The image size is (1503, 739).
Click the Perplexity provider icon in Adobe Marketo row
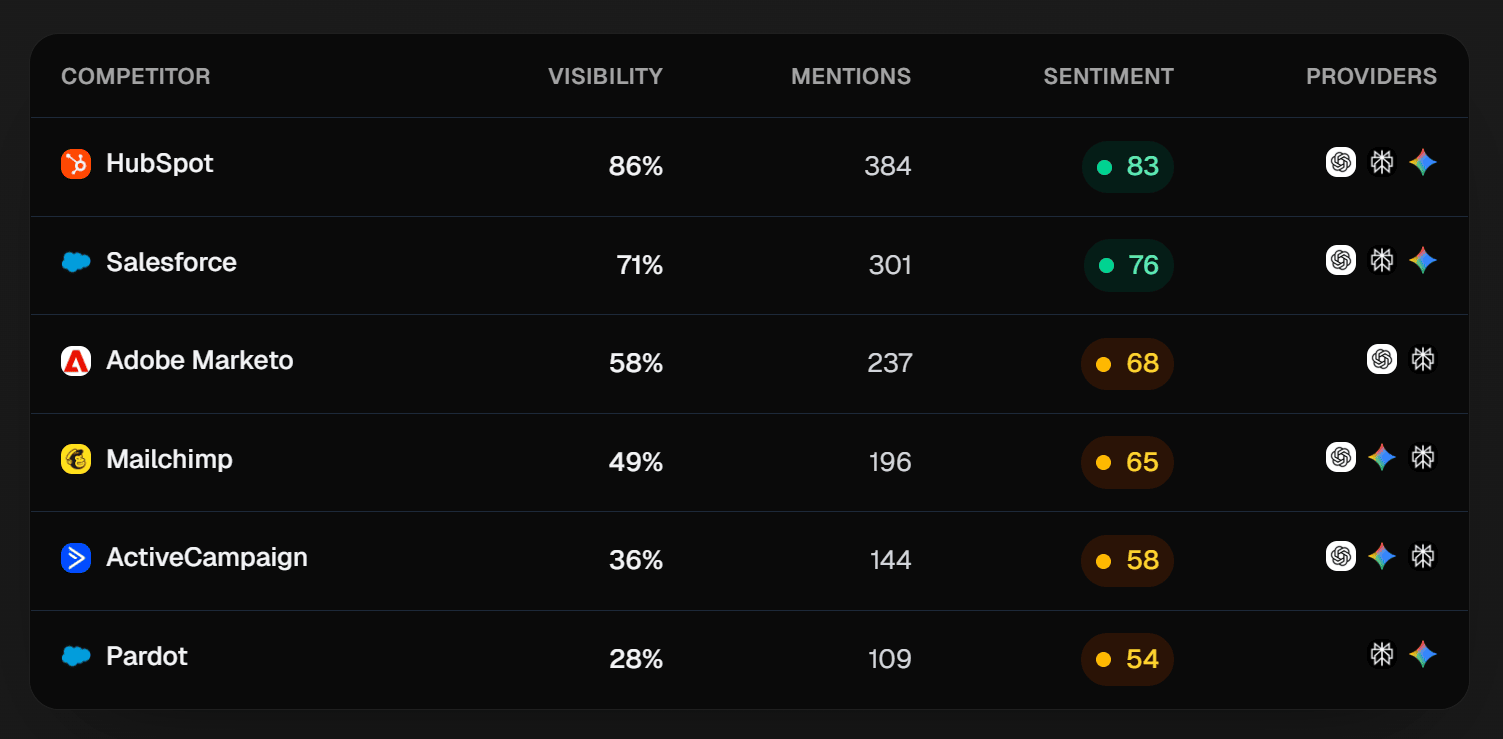pos(1423,359)
